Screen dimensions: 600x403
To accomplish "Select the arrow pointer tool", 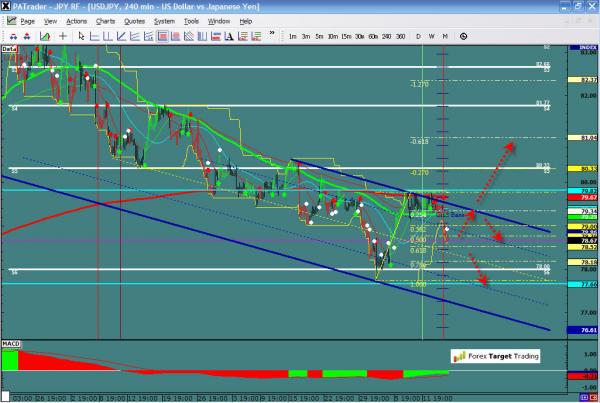I will point(81,36).
